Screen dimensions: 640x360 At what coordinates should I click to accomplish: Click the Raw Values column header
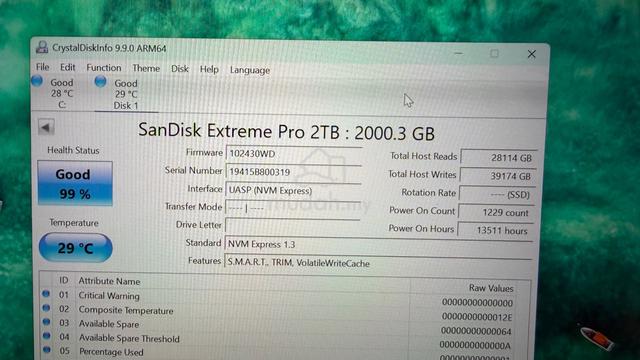(x=491, y=288)
